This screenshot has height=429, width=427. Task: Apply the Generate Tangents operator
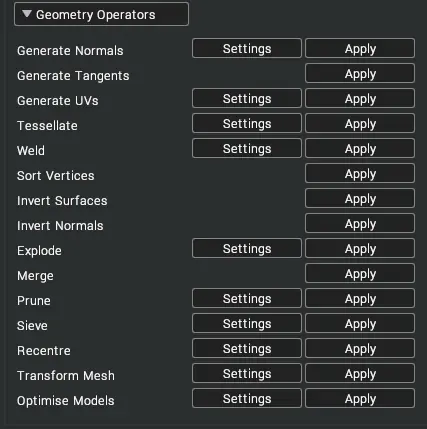(360, 73)
